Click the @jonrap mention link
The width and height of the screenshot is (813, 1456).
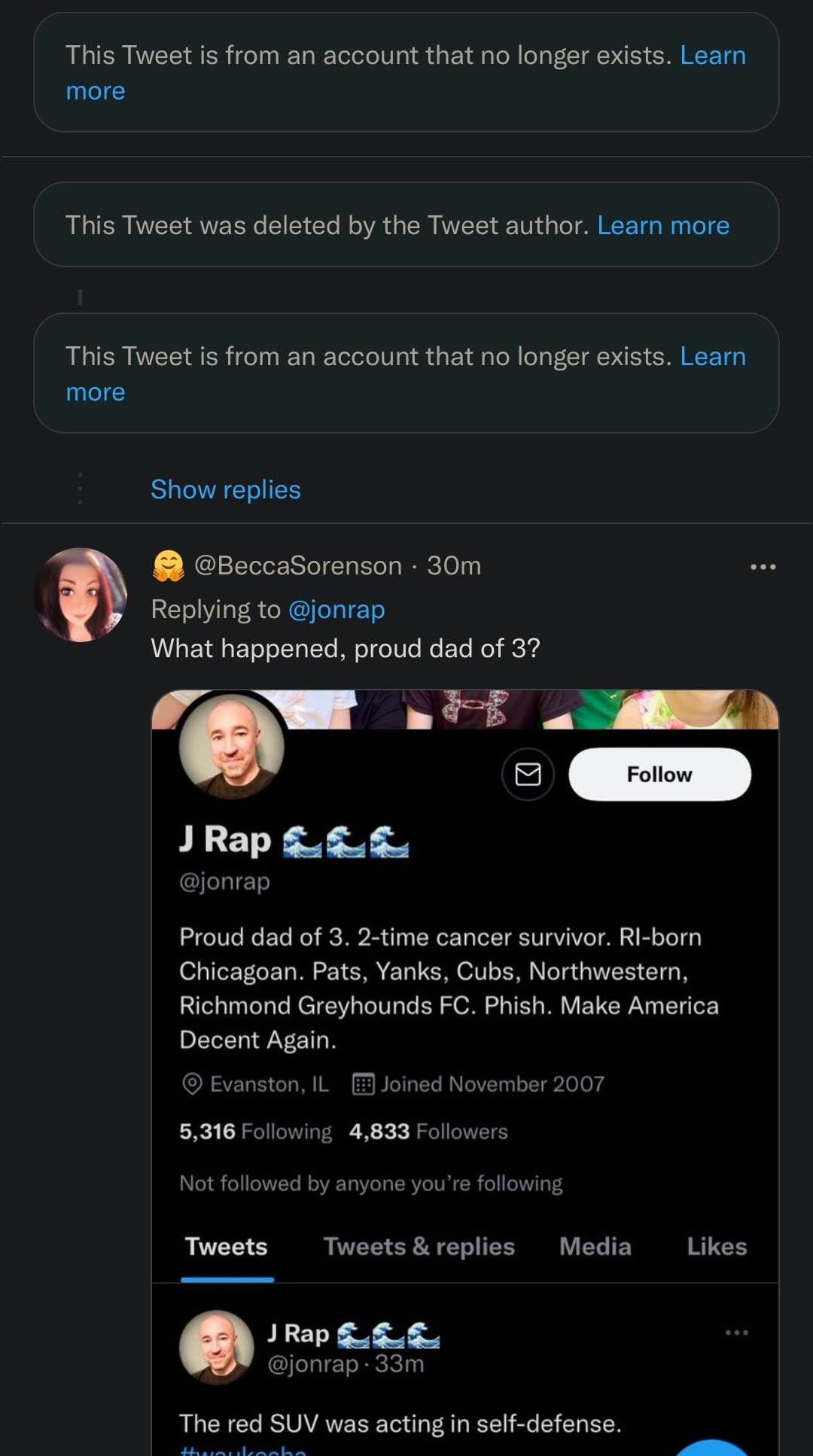point(336,609)
